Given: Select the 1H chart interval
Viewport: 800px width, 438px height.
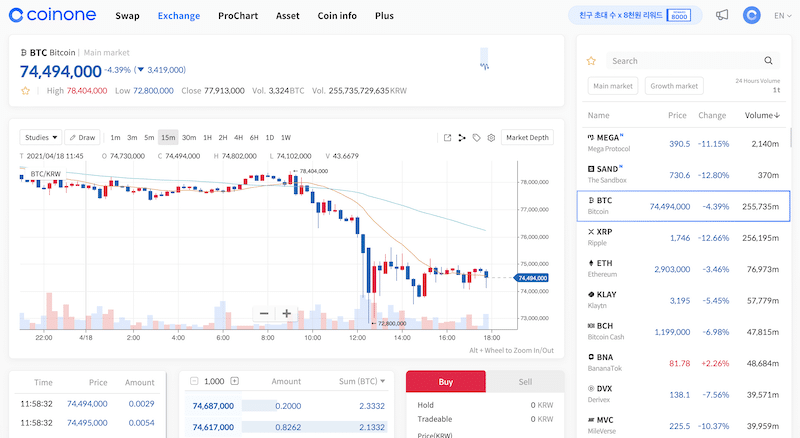Looking at the screenshot, I should [207, 137].
